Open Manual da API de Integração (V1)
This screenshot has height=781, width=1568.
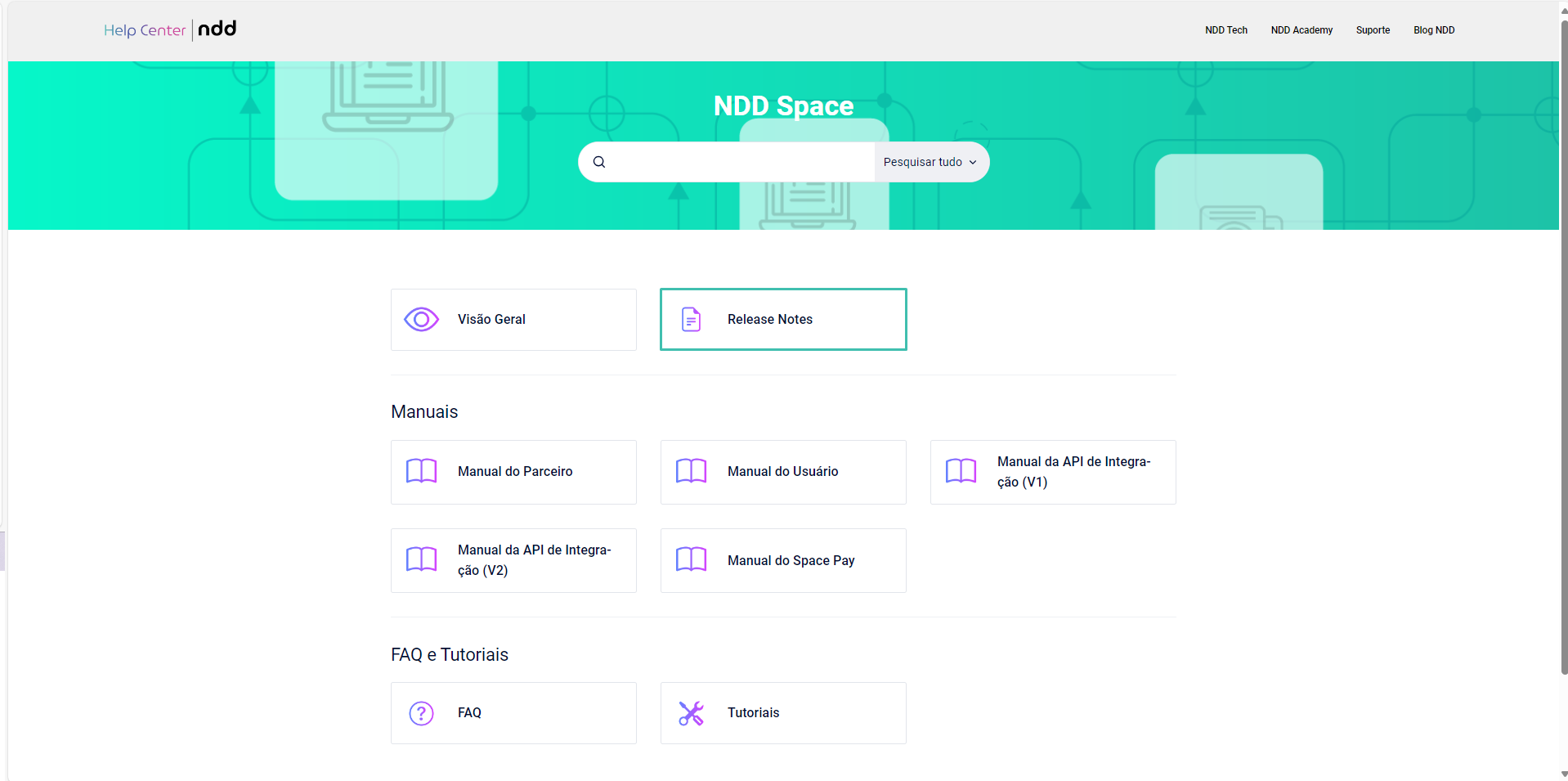(x=1053, y=472)
